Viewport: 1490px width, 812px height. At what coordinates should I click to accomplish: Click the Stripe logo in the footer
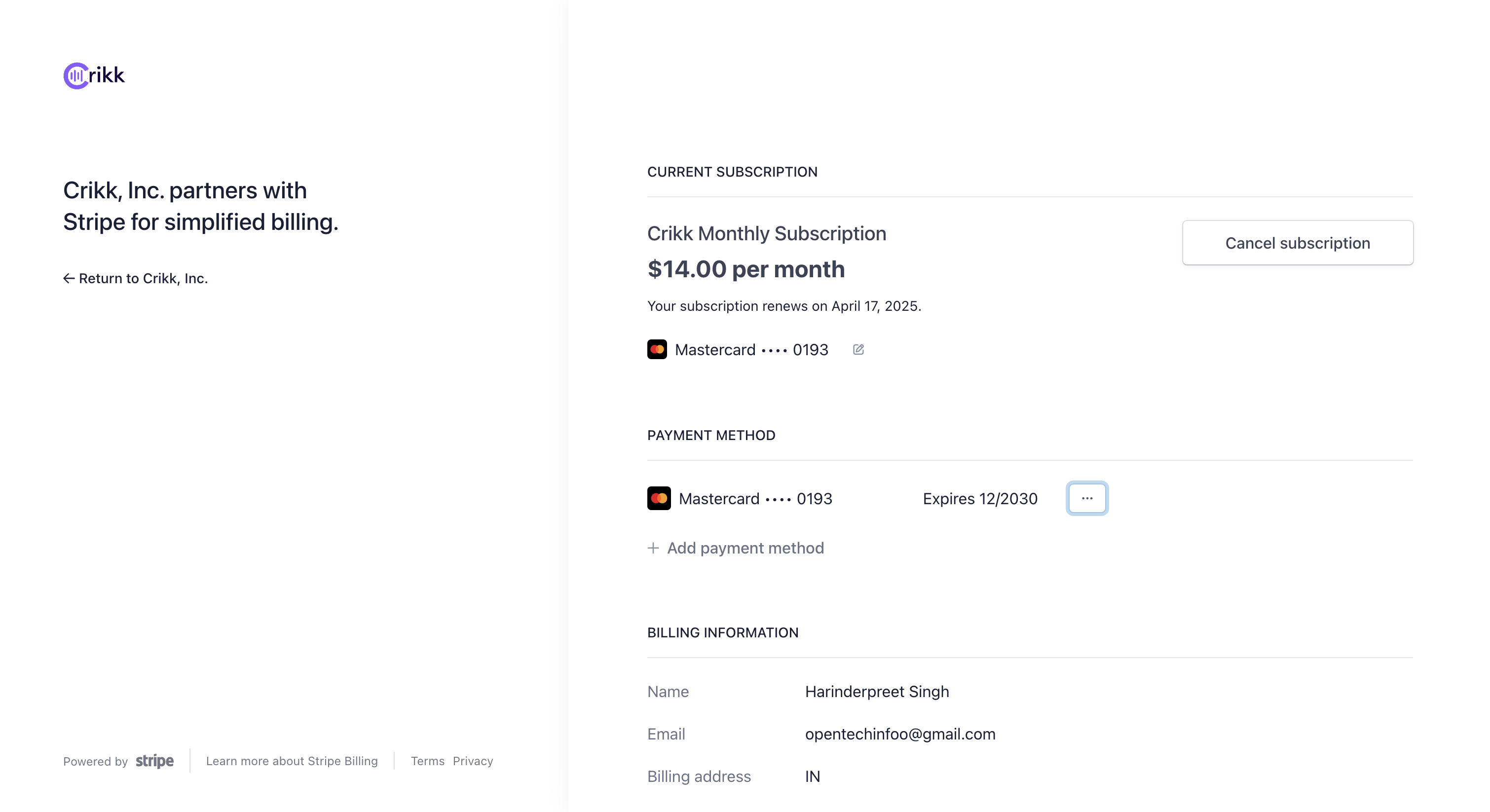(x=154, y=761)
